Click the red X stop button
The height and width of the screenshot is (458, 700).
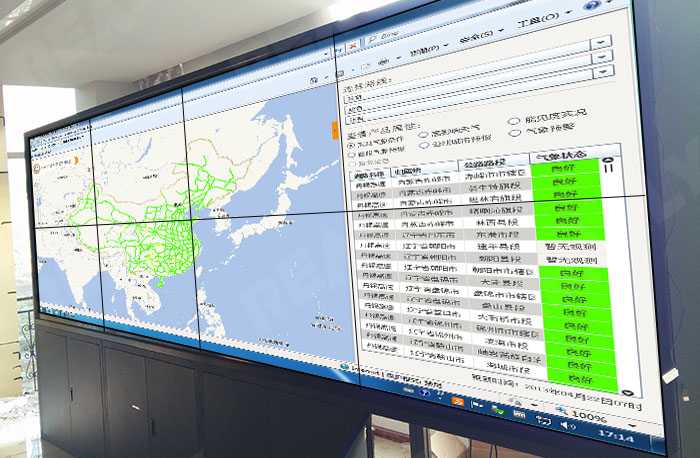[353, 46]
